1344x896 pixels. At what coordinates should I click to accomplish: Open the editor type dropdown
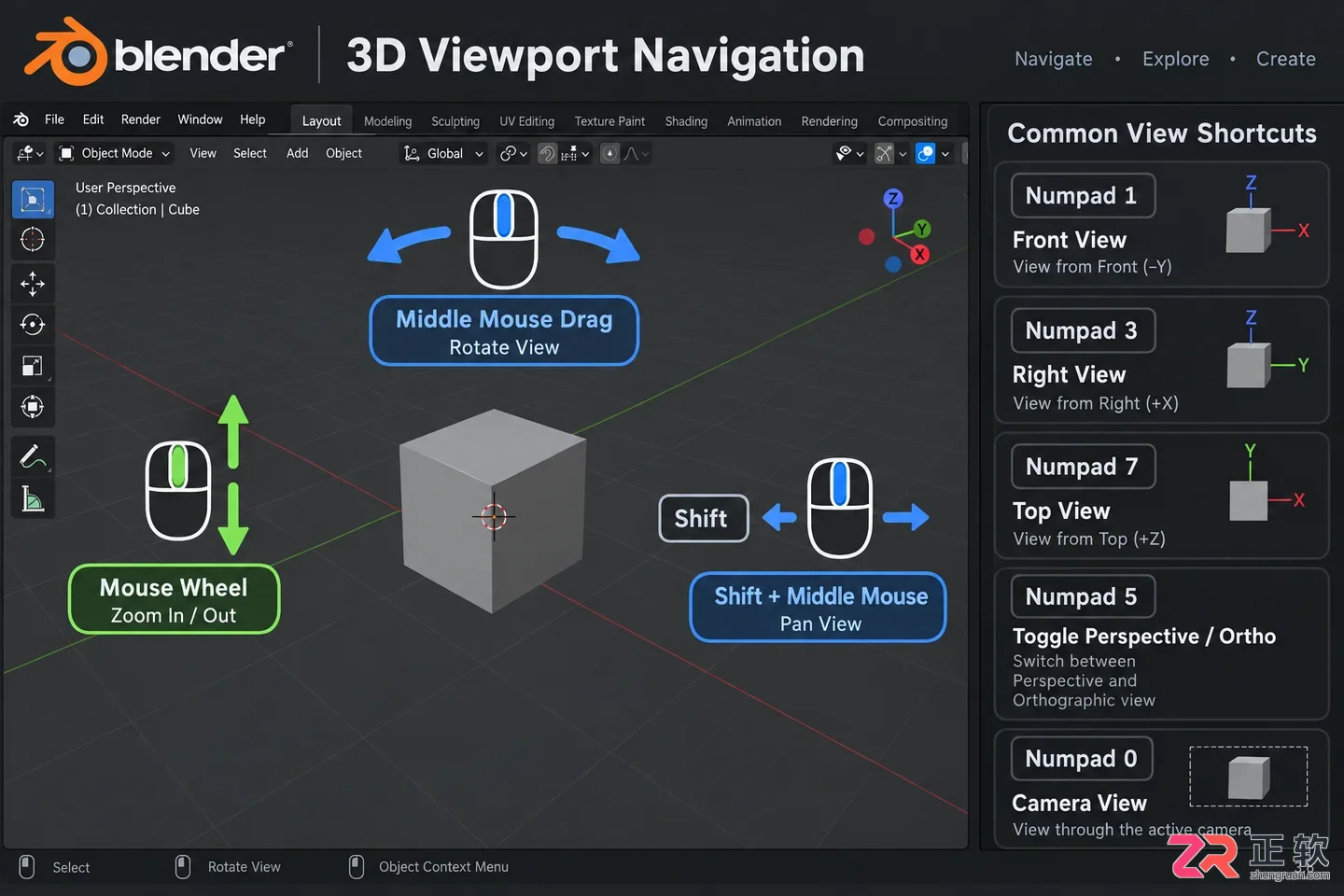[x=31, y=153]
